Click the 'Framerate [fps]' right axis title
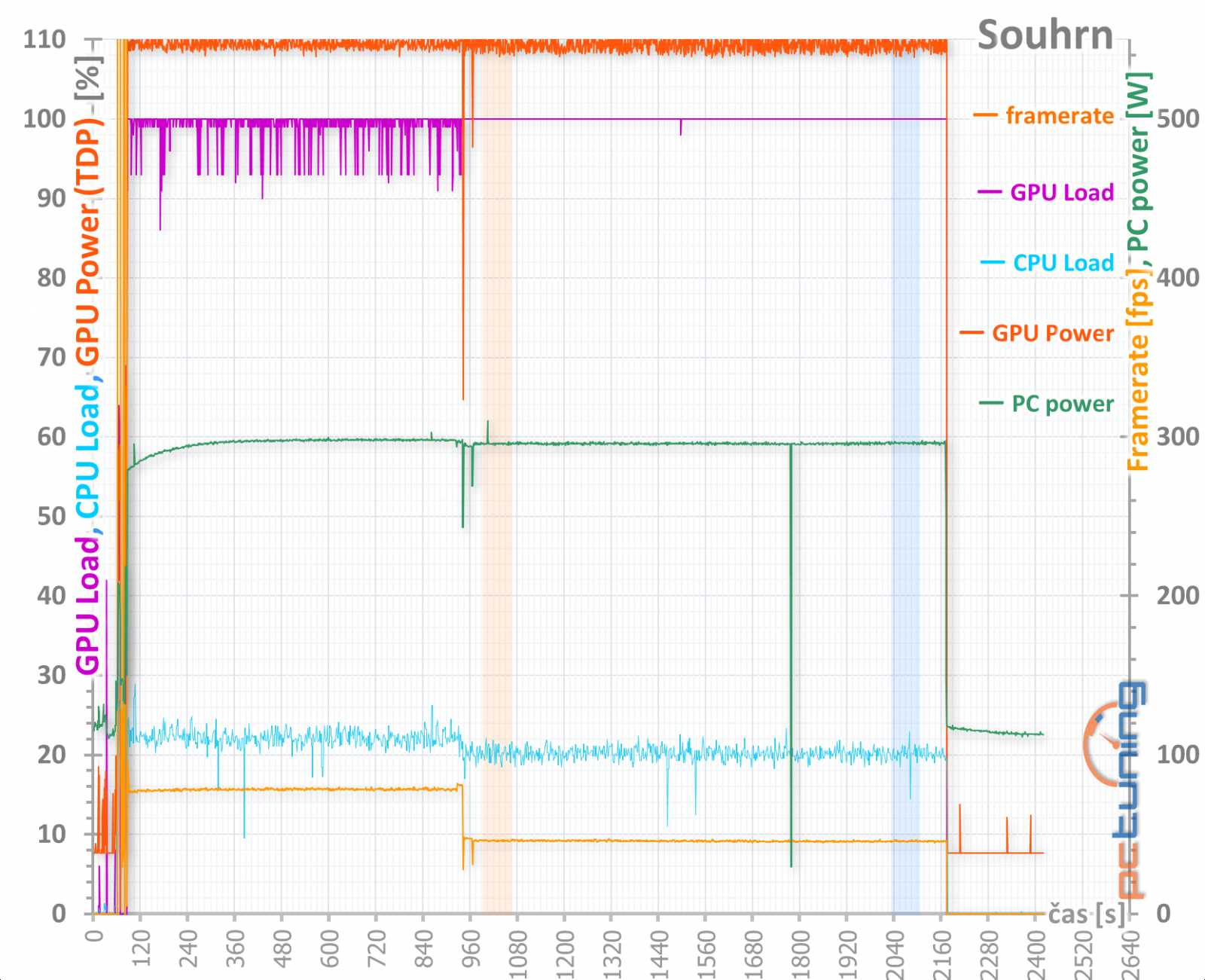The width and height of the screenshot is (1205, 980). point(1138,371)
